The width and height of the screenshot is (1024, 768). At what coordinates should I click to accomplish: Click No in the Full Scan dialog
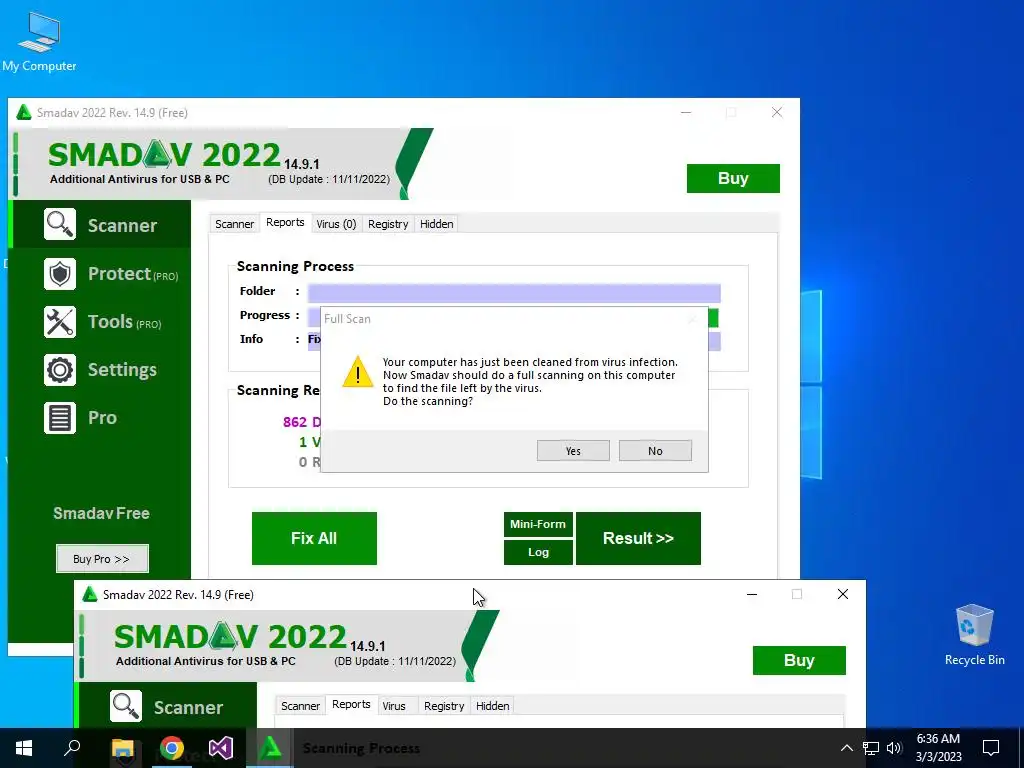pos(655,451)
